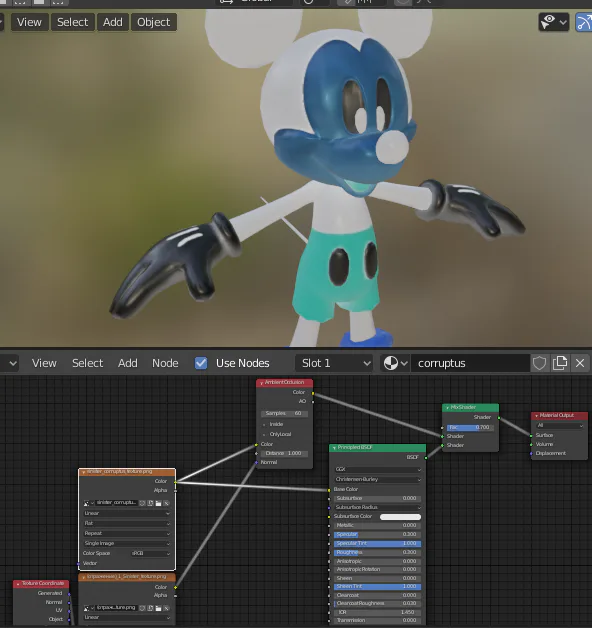Click the white Subsurface Color swatch
This screenshot has width=592, height=628.
pyautogui.click(x=400, y=517)
